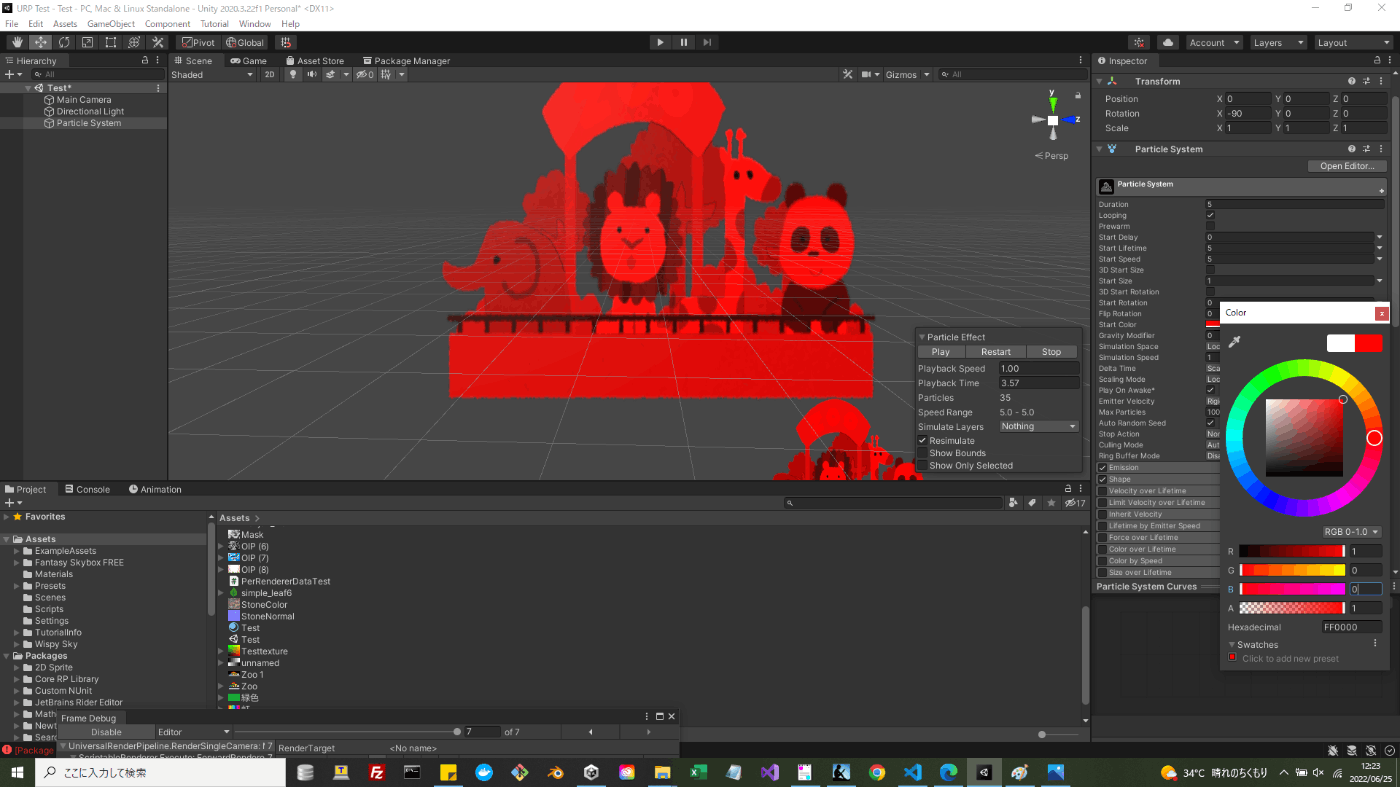This screenshot has height=787, width=1400.
Task: Click the Play button to enter play mode
Action: tap(660, 42)
